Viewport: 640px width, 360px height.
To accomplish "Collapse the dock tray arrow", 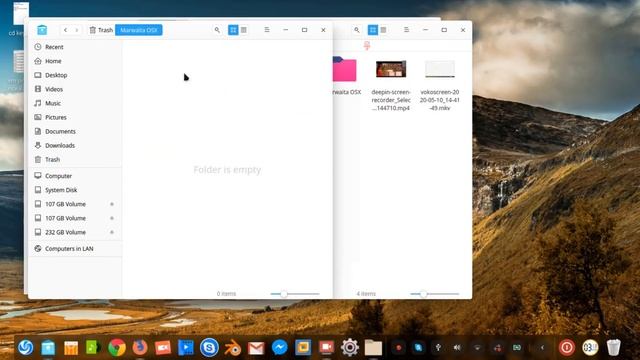I will (542, 348).
